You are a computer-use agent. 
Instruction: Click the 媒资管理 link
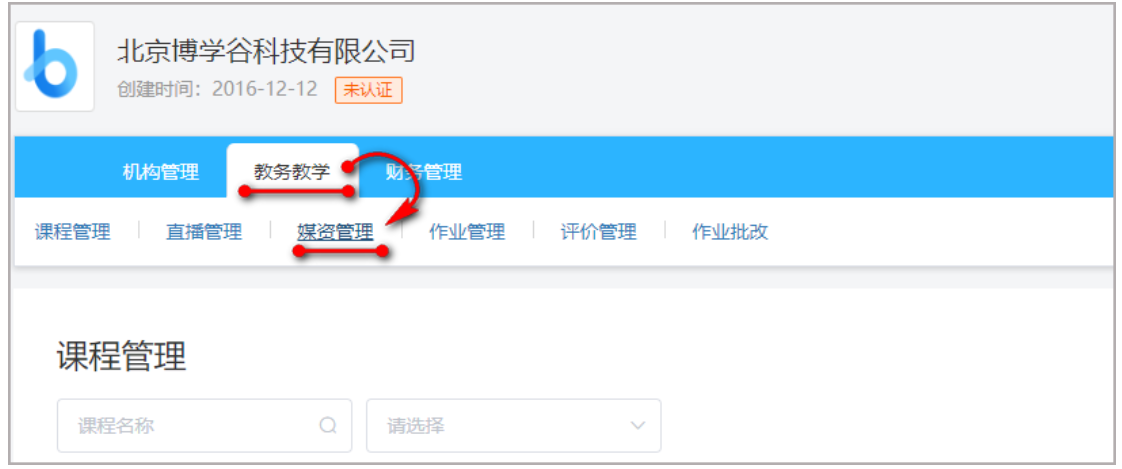[x=336, y=231]
